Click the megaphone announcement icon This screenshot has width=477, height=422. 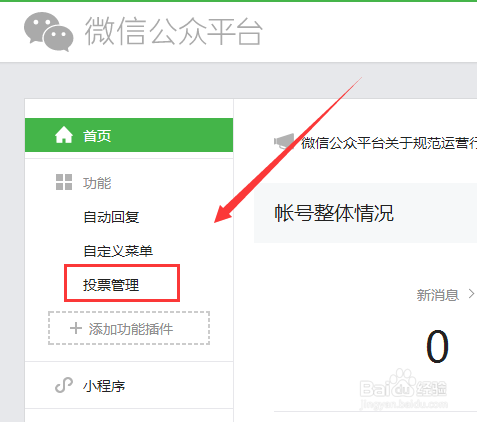tap(284, 142)
